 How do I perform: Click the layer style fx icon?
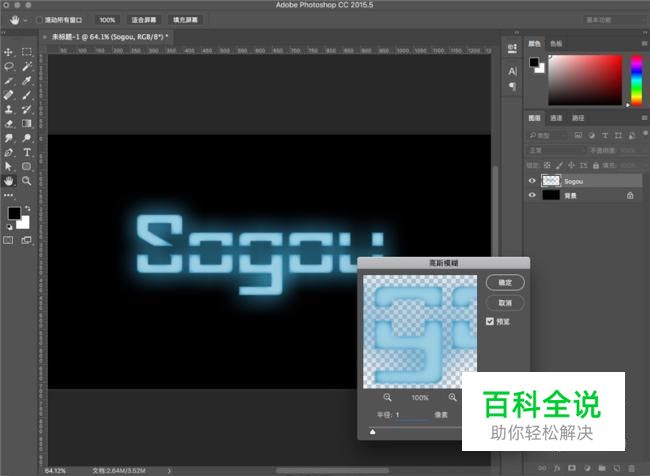click(x=557, y=468)
